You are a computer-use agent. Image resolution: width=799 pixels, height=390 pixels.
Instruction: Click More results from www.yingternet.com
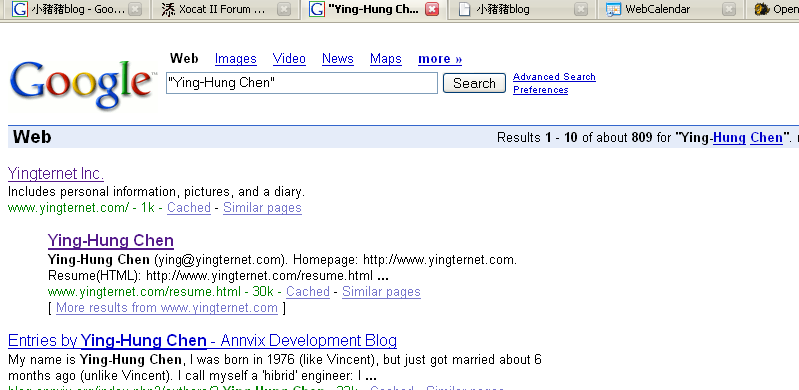click(167, 308)
